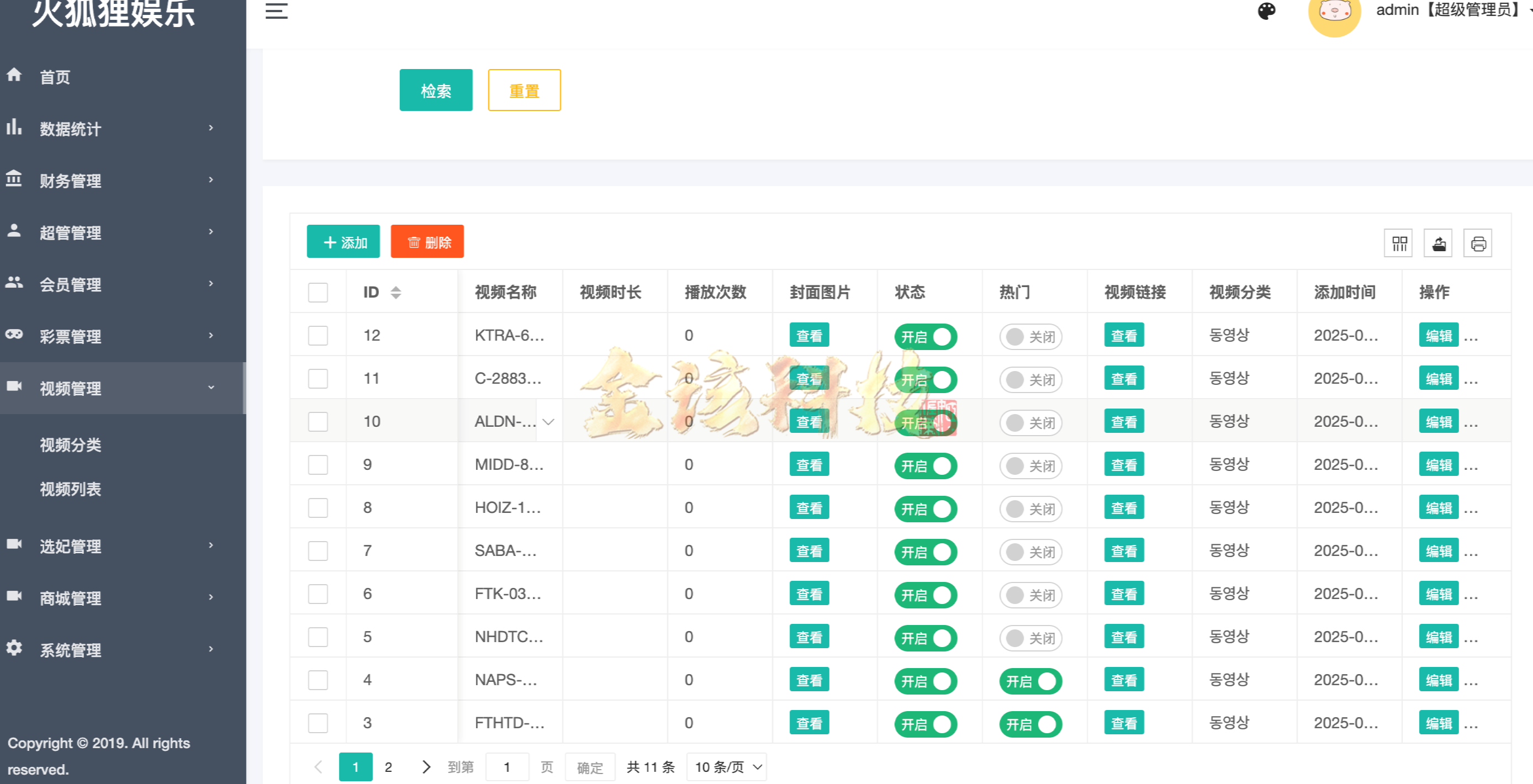Select the 视频分类 submenu item
Screen dimensions: 1533x784
point(70,445)
